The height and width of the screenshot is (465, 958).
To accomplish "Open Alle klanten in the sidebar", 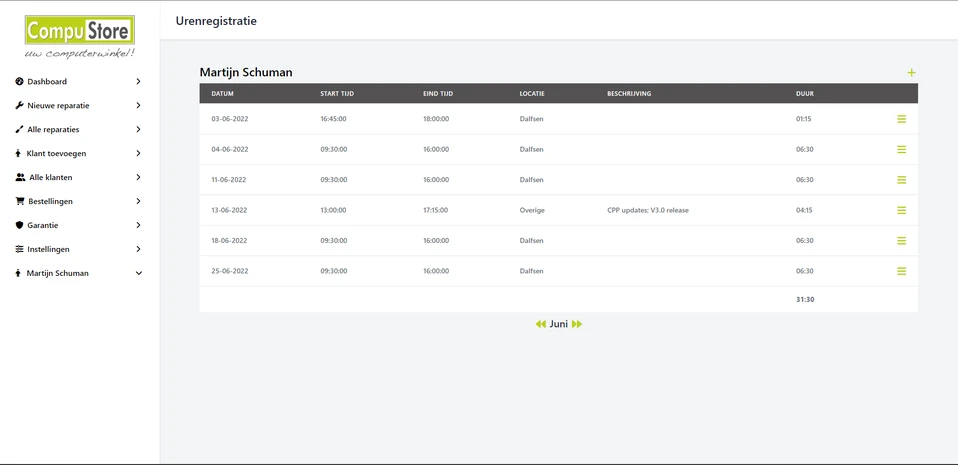I will click(51, 177).
